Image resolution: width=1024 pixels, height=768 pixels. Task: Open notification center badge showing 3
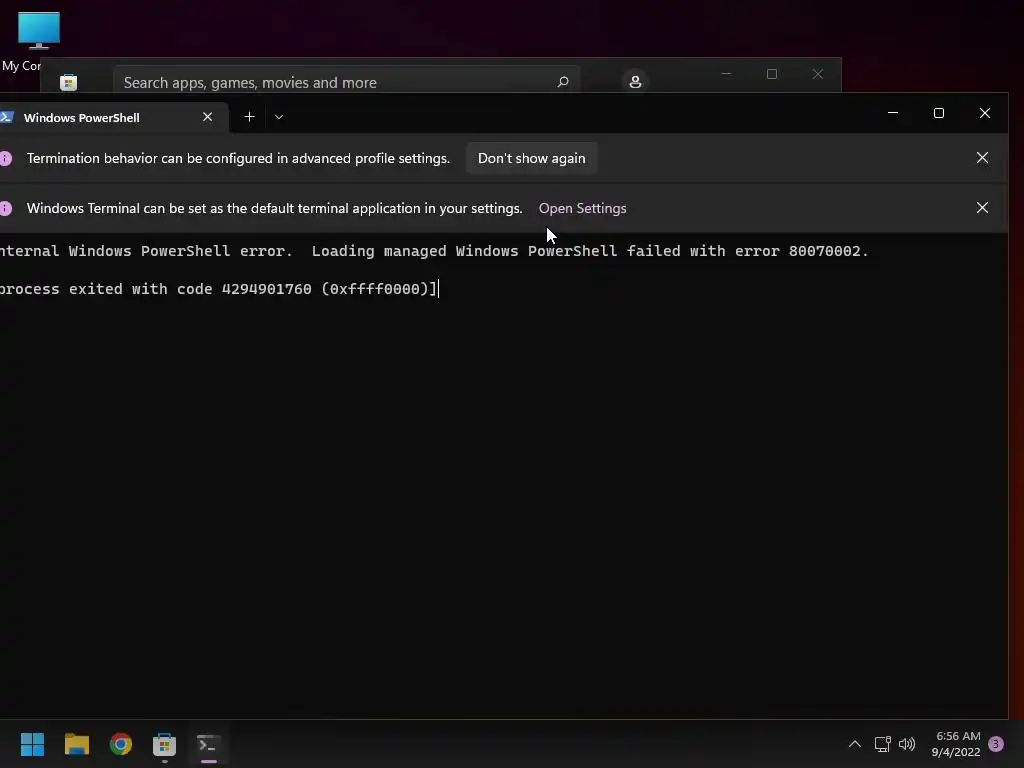[x=996, y=744]
